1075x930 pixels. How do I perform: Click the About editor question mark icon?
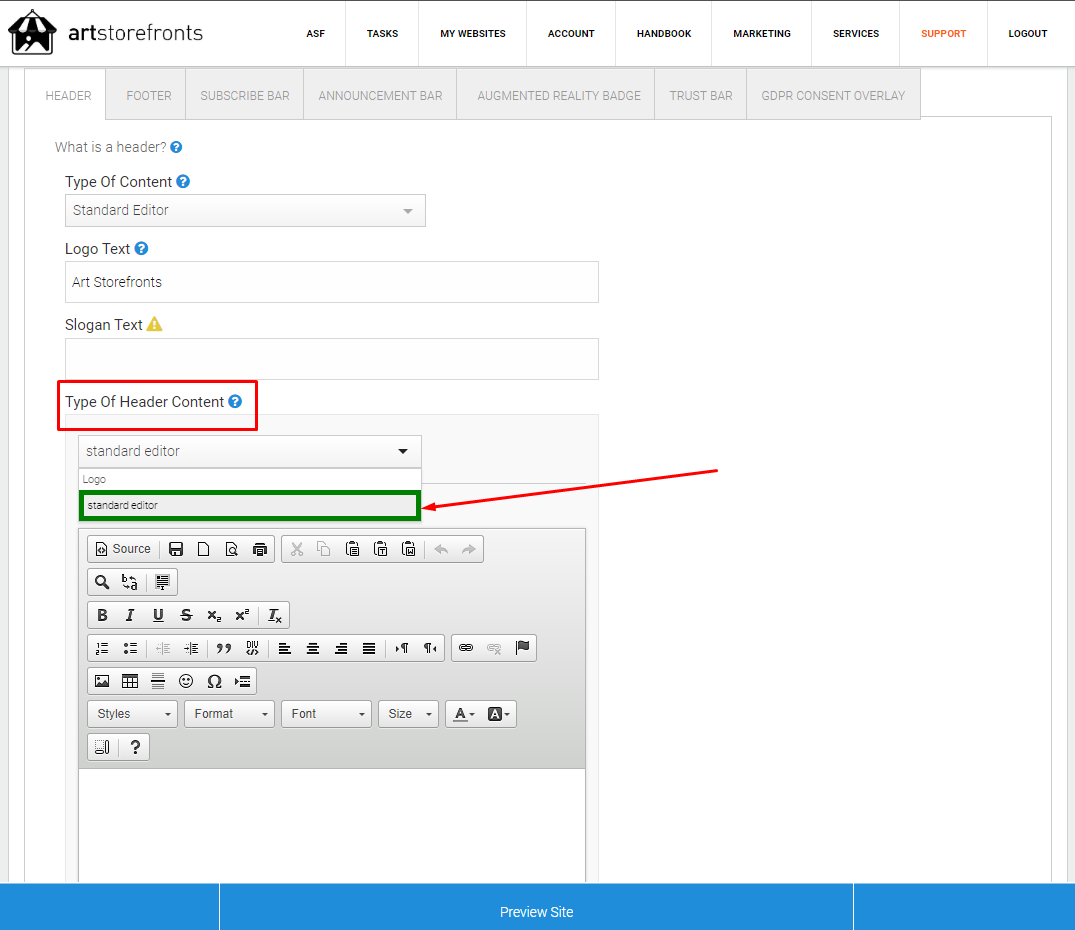(x=135, y=747)
